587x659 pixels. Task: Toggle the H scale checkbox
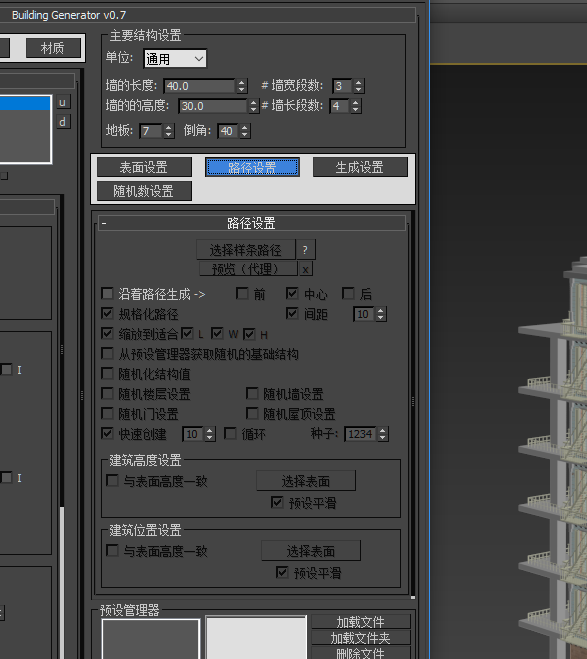pyautogui.click(x=249, y=334)
